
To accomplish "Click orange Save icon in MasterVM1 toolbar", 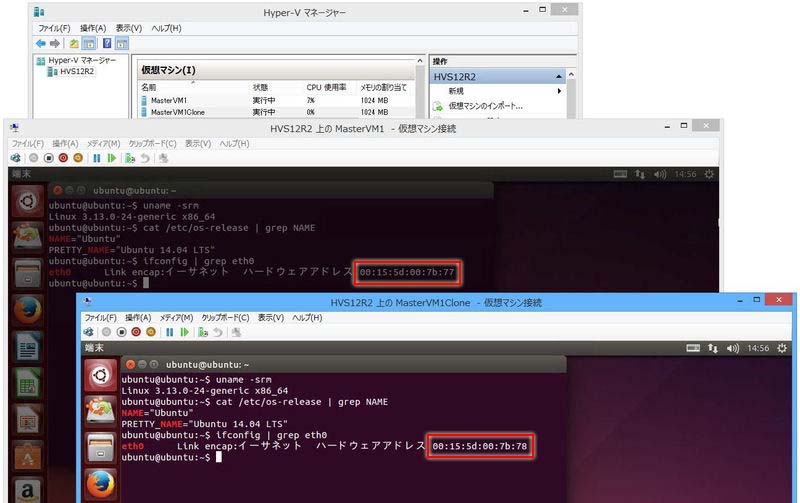I will coord(78,158).
